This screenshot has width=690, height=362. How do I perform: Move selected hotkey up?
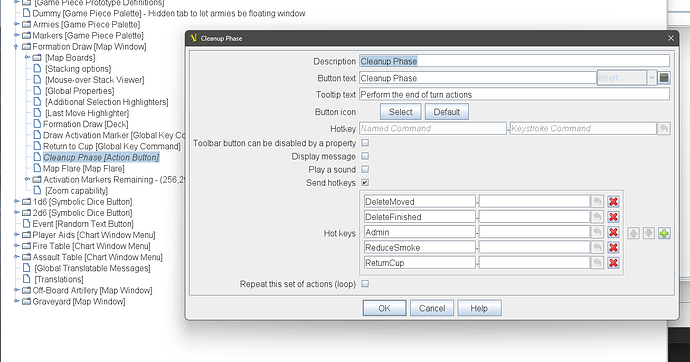click(x=633, y=233)
